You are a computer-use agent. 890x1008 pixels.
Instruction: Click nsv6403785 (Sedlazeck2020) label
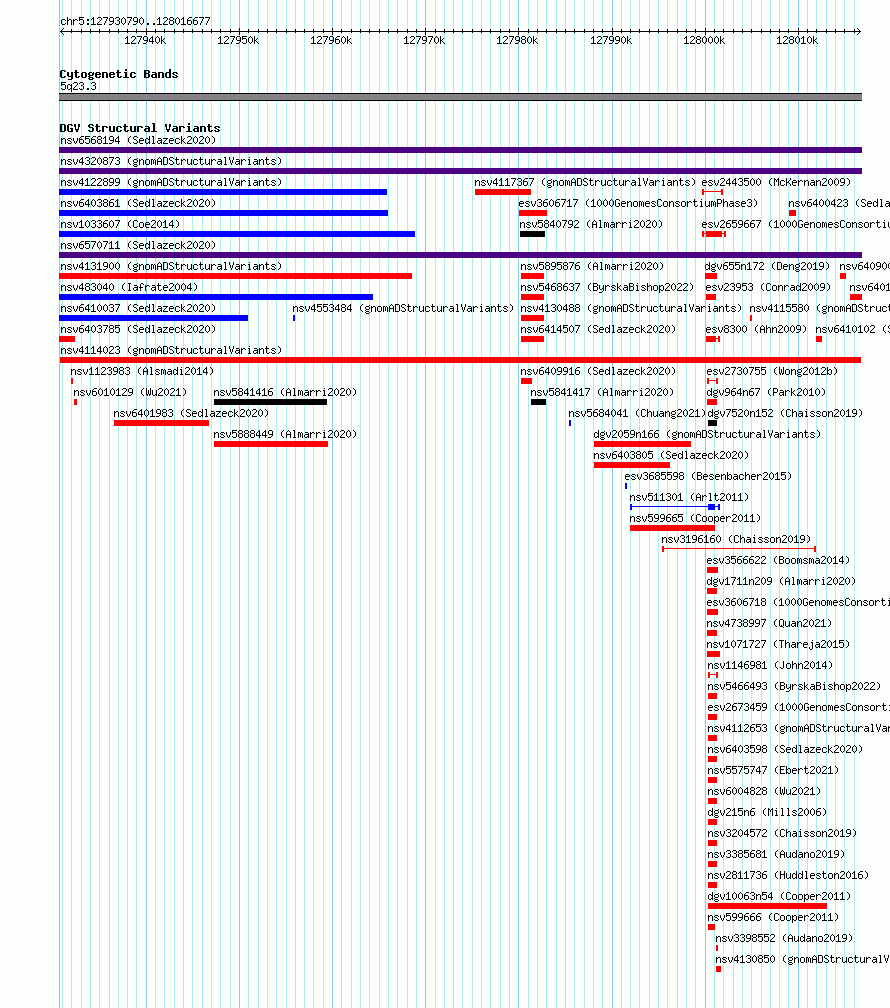click(138, 329)
